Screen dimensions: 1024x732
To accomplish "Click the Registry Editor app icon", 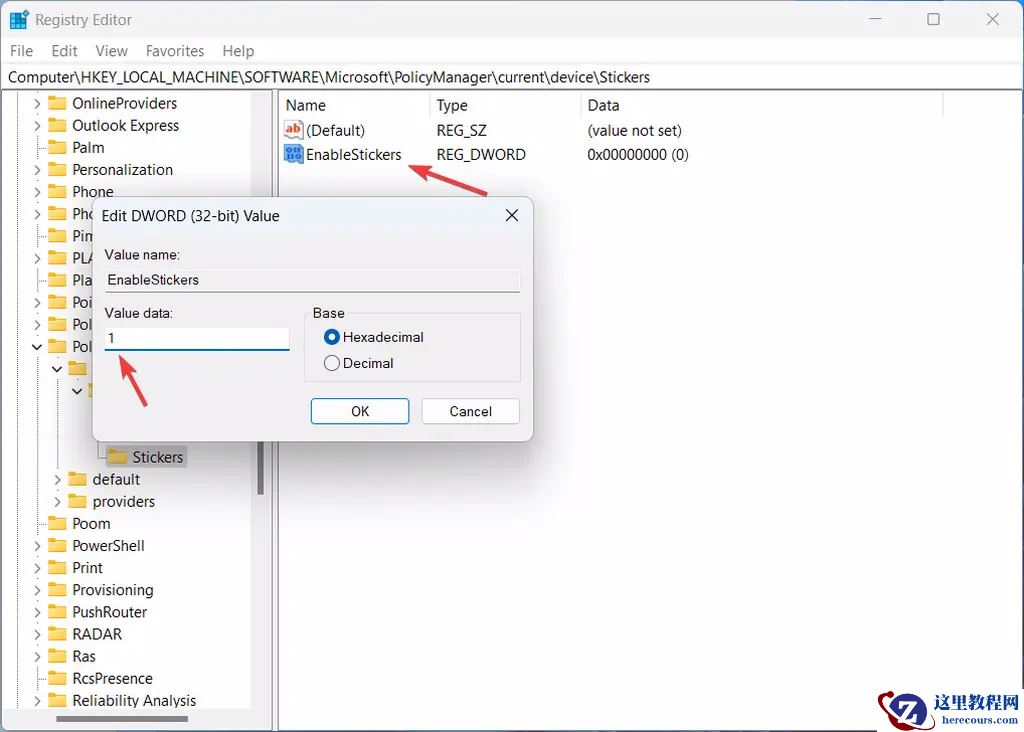I will [19, 20].
